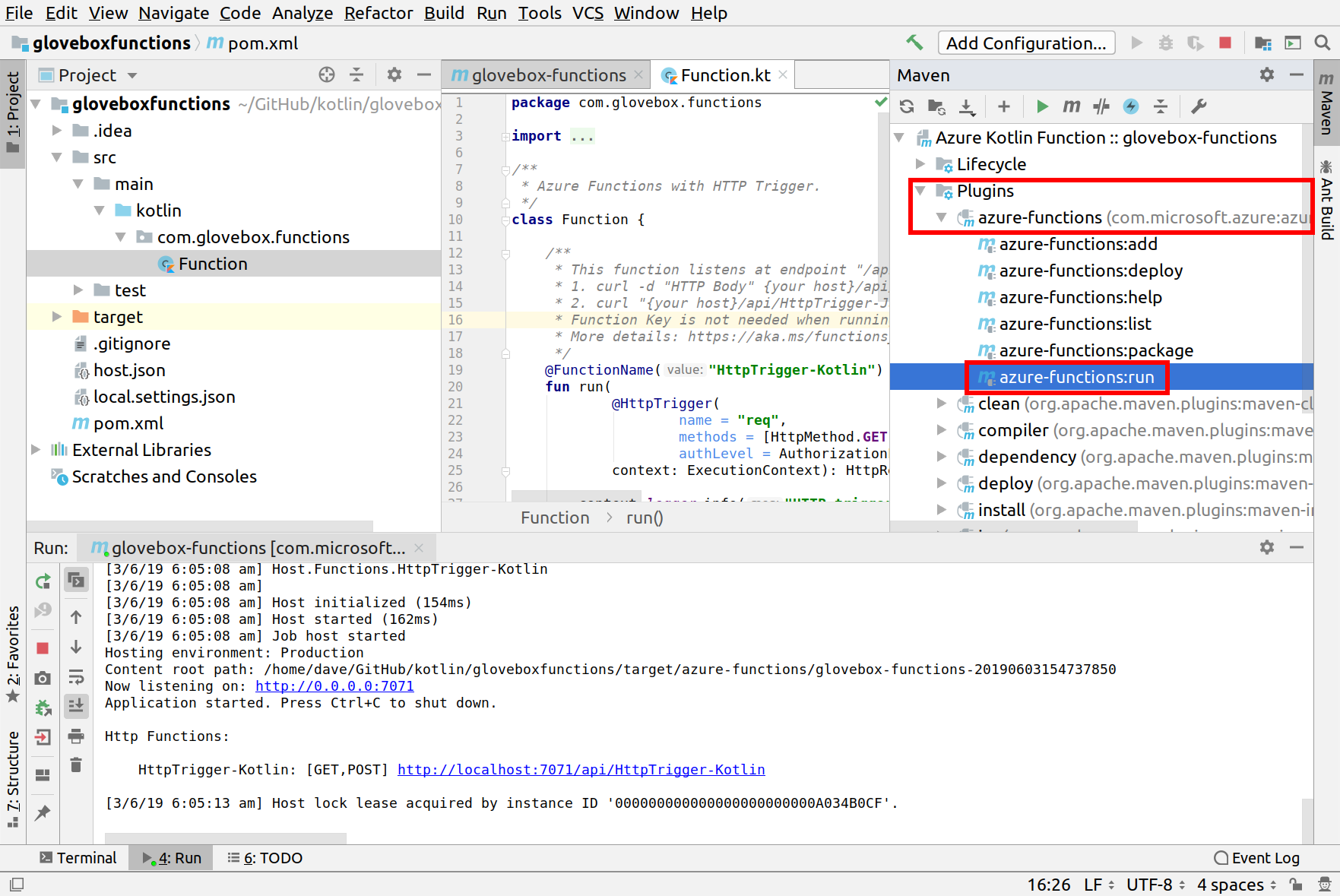The height and width of the screenshot is (896, 1340).
Task: Open the VCS menu
Action: tap(588, 13)
